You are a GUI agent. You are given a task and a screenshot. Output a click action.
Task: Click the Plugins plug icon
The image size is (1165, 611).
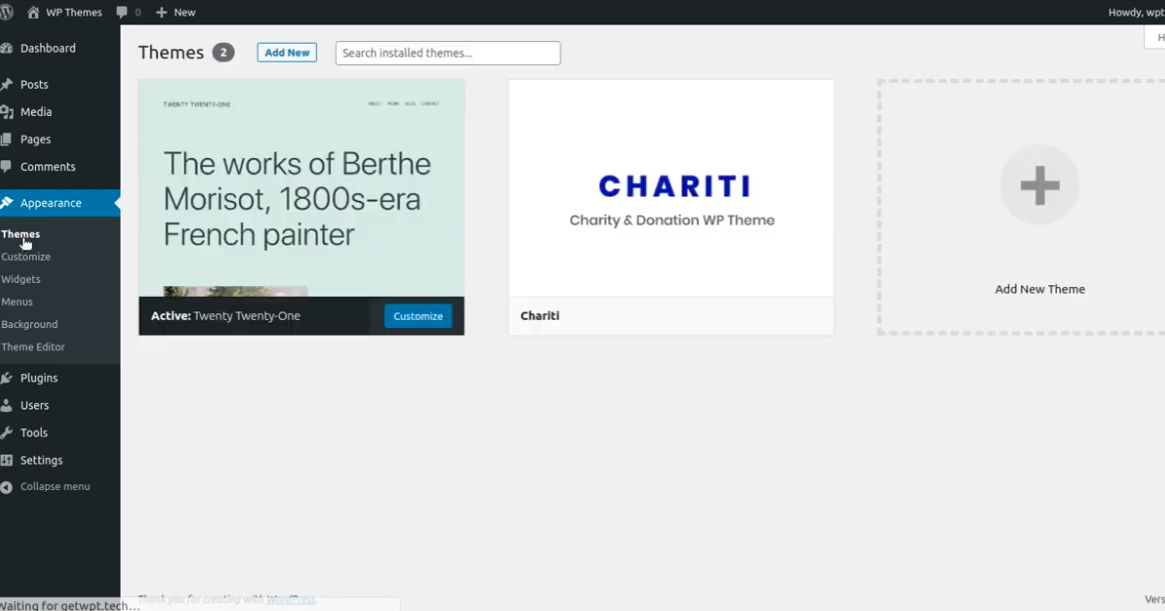point(7,378)
